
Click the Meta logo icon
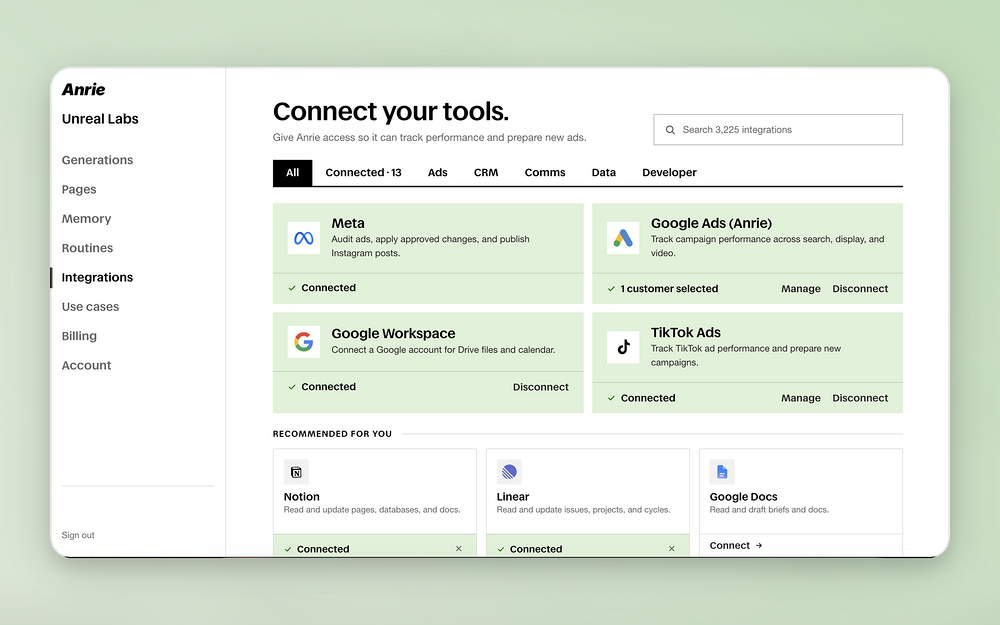tap(304, 238)
